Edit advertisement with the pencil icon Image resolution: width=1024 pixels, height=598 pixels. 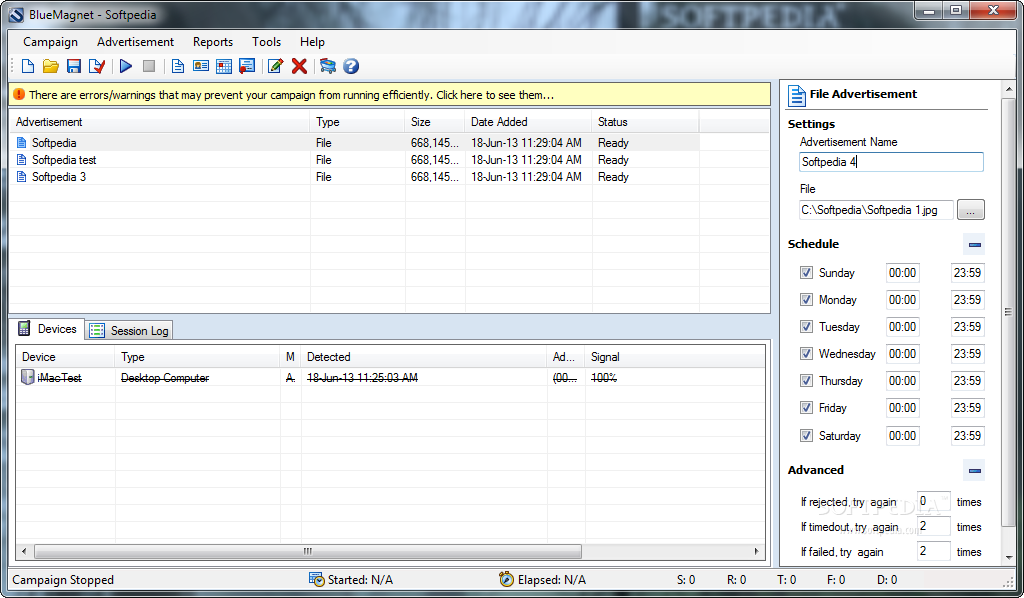pos(276,66)
